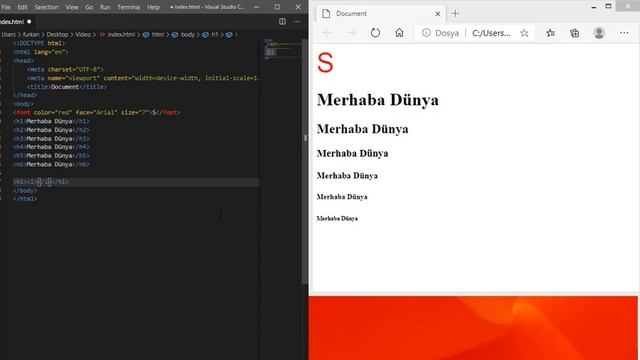
Task: Click the Desktop breadcrumb segment
Action: [57, 35]
